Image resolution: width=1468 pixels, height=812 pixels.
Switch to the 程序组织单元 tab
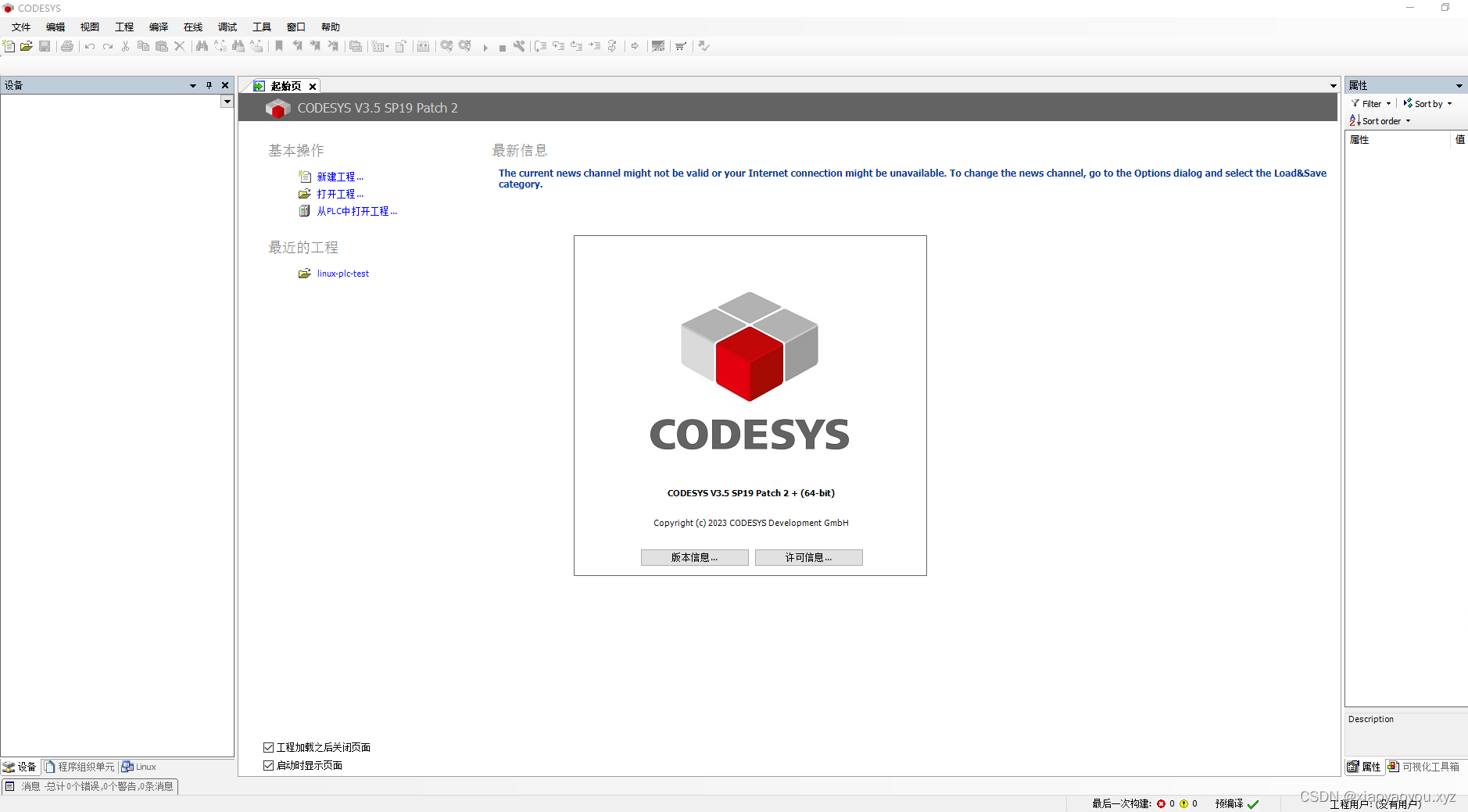pyautogui.click(x=80, y=767)
